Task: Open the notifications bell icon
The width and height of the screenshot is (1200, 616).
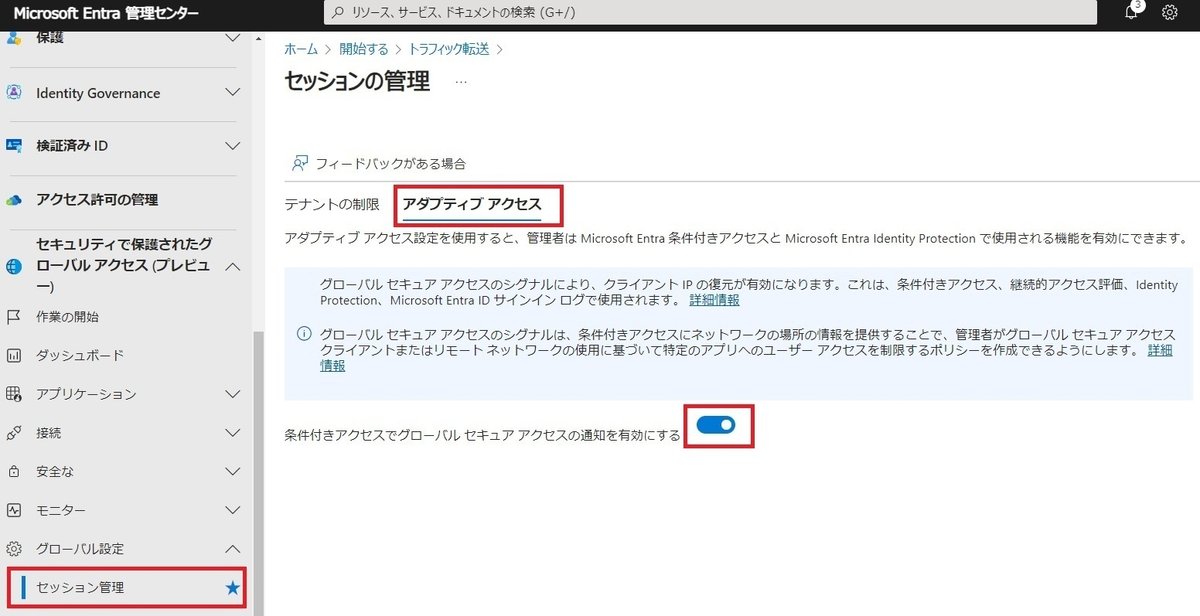Action: pos(1131,12)
